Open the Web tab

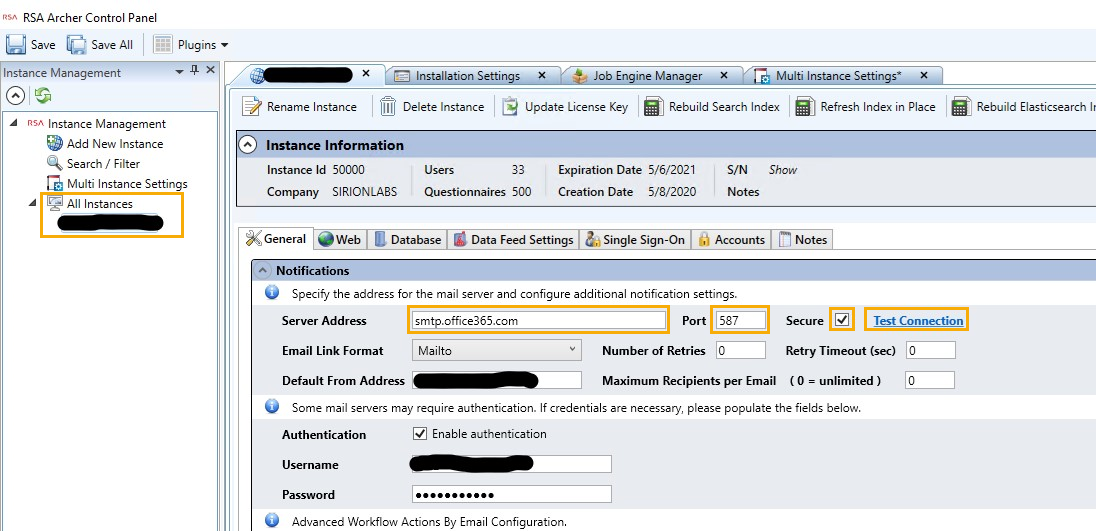coord(340,240)
